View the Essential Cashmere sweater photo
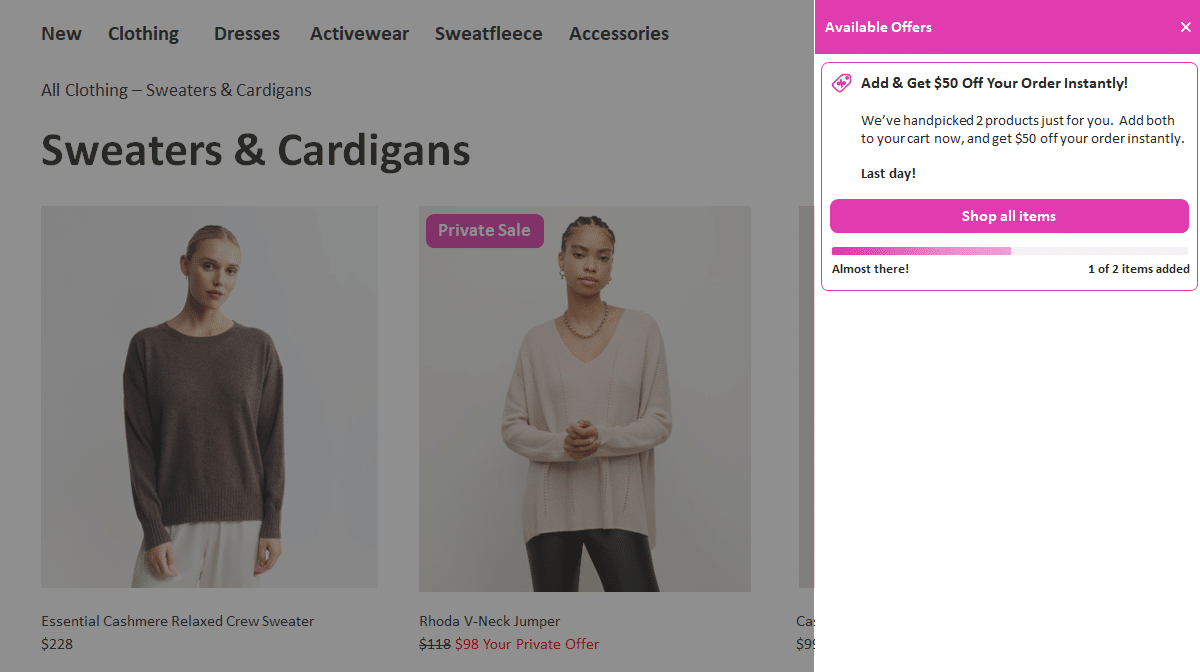1200x672 pixels. (209, 397)
